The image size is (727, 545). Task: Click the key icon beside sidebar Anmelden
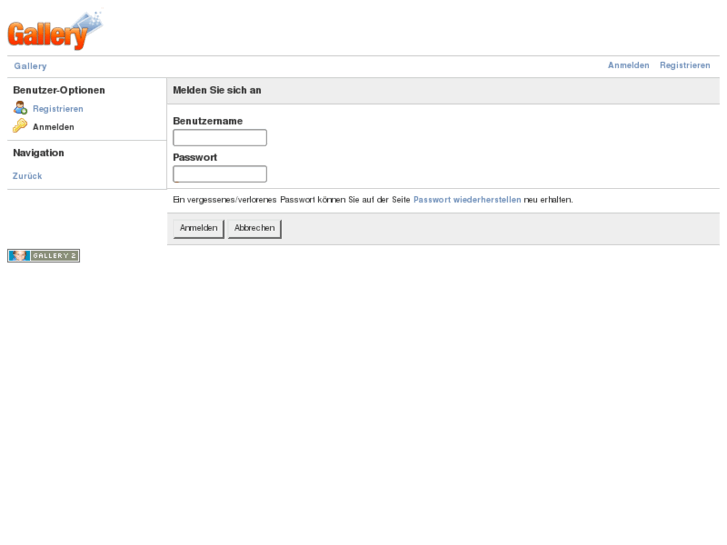[x=20, y=126]
